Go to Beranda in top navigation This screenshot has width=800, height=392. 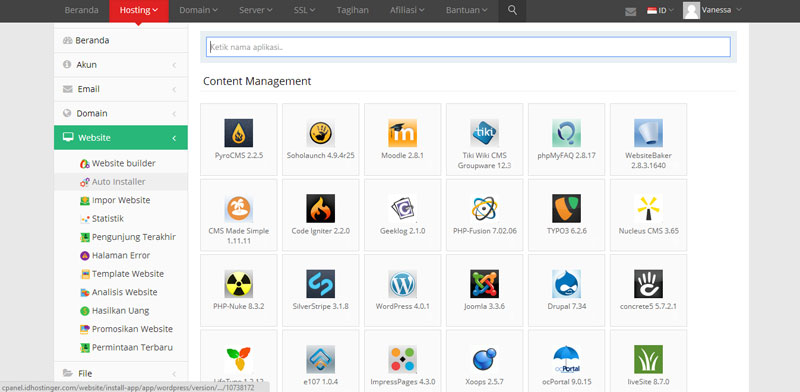pyautogui.click(x=81, y=10)
